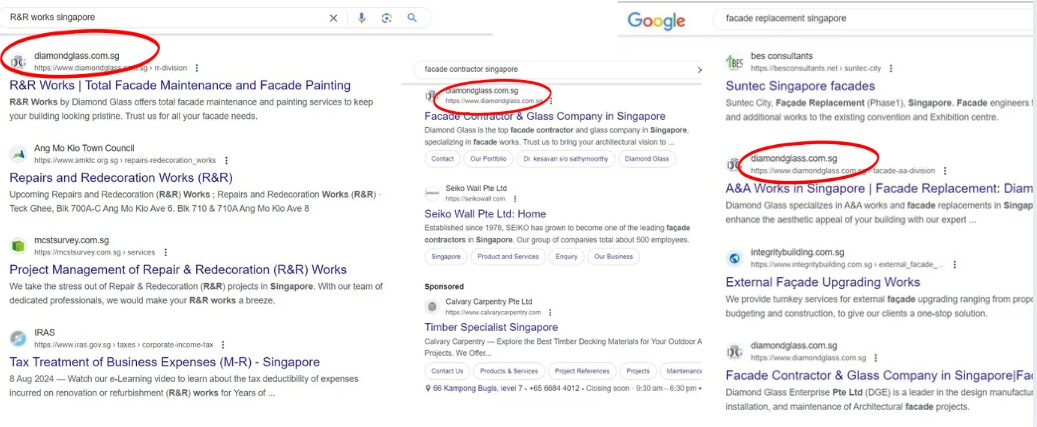1037x427 pixels.
Task: Select the 'Product and Services' Seiko chip
Action: pyautogui.click(x=507, y=257)
